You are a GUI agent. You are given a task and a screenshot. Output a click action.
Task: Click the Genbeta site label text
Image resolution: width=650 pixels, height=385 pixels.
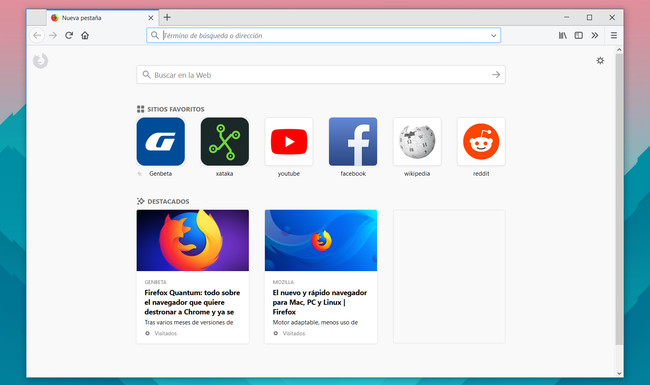[160, 174]
